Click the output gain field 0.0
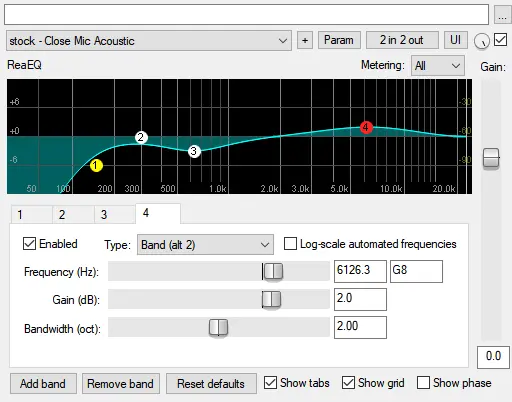Screen dimensions: 512x402 pos(493,357)
